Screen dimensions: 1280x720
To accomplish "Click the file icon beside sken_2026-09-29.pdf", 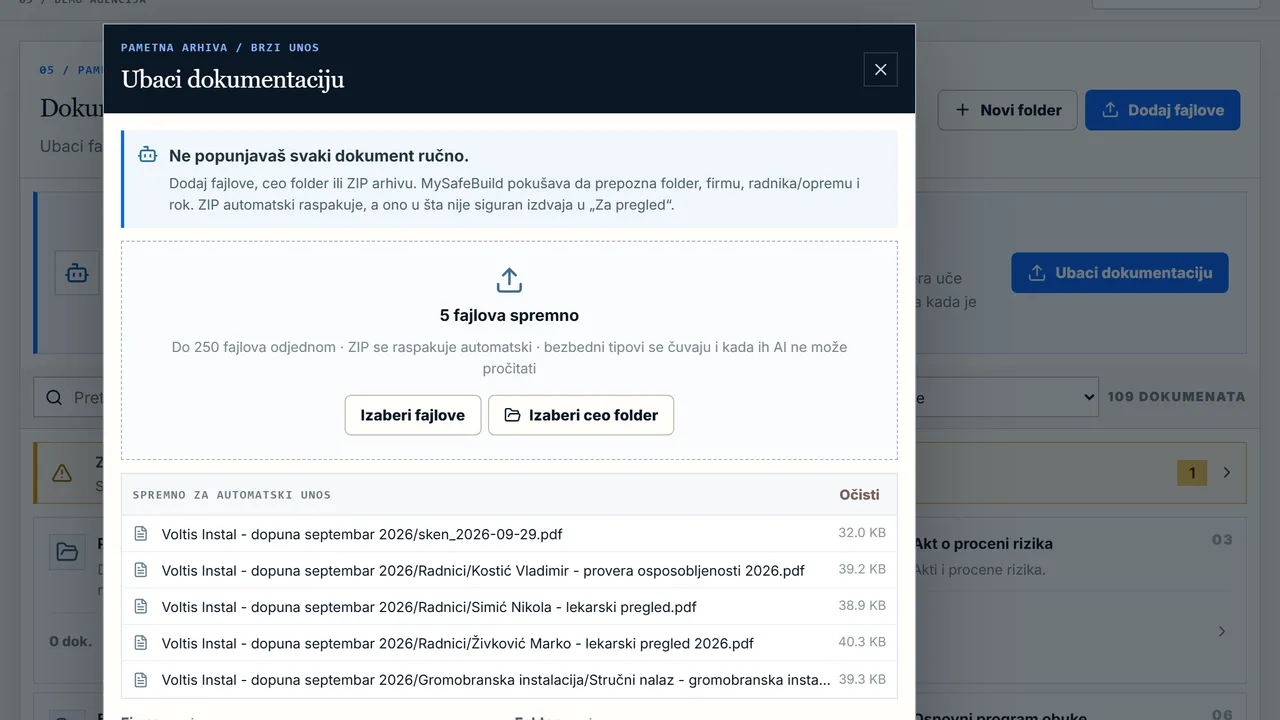I will tap(141, 534).
